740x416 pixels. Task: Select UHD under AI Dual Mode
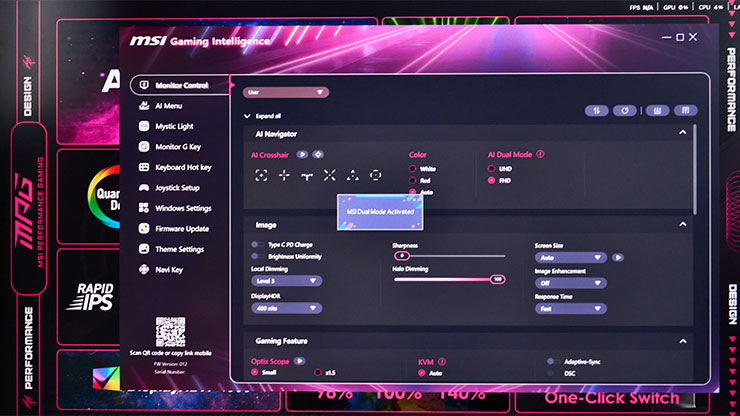click(491, 169)
